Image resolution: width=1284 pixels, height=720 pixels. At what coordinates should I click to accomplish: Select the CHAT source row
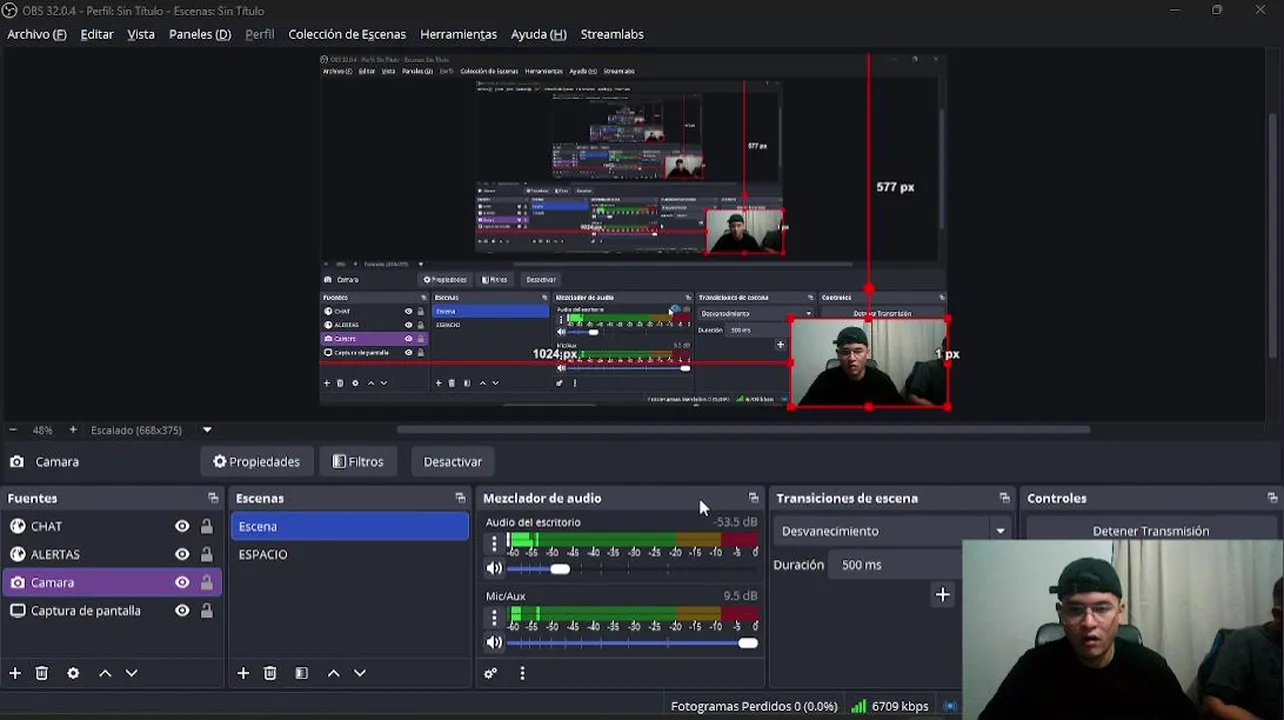(112, 526)
